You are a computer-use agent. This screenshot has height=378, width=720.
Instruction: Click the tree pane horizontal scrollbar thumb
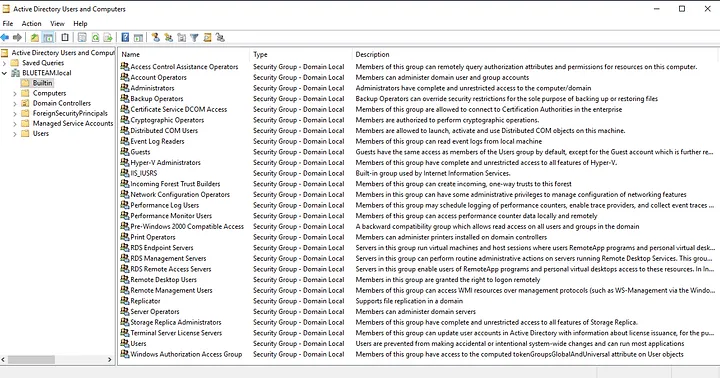tap(31, 360)
